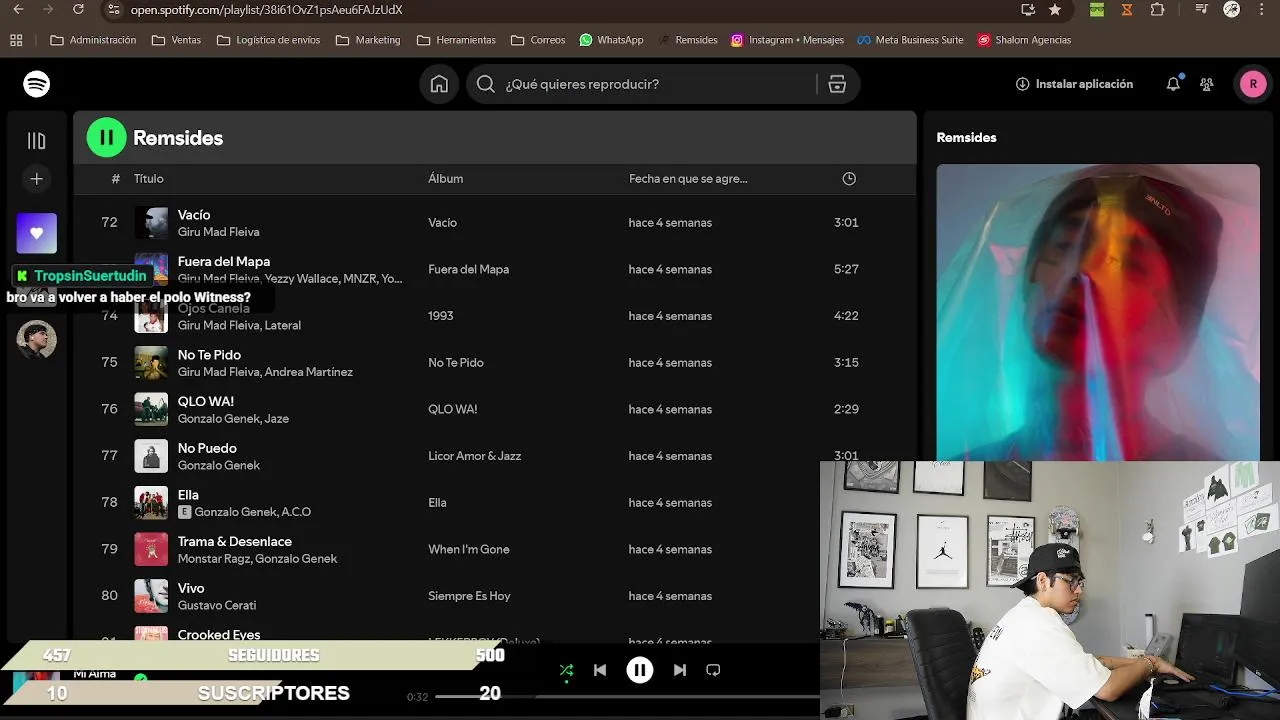Open the Marketing bookmark folder
1280x720 pixels.
pos(368,40)
